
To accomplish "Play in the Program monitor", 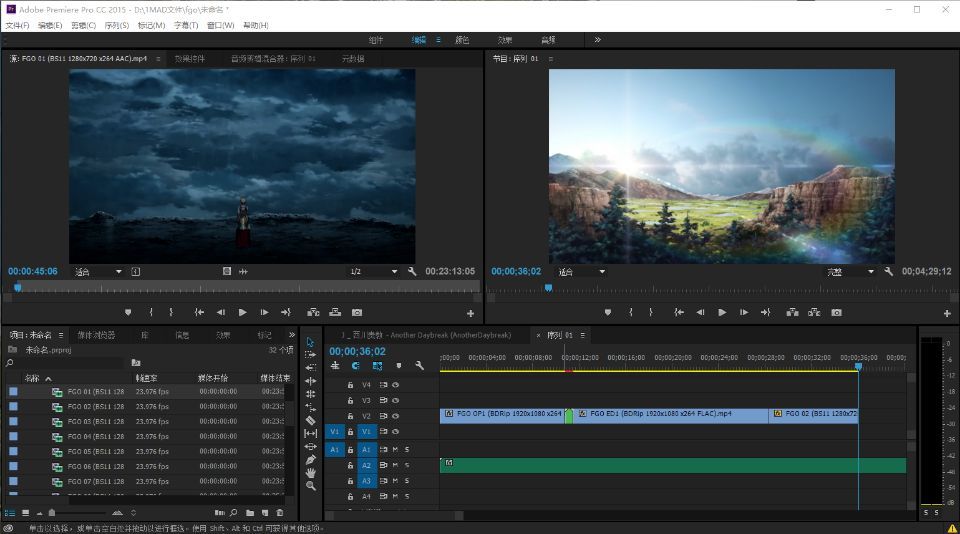I will click(722, 312).
